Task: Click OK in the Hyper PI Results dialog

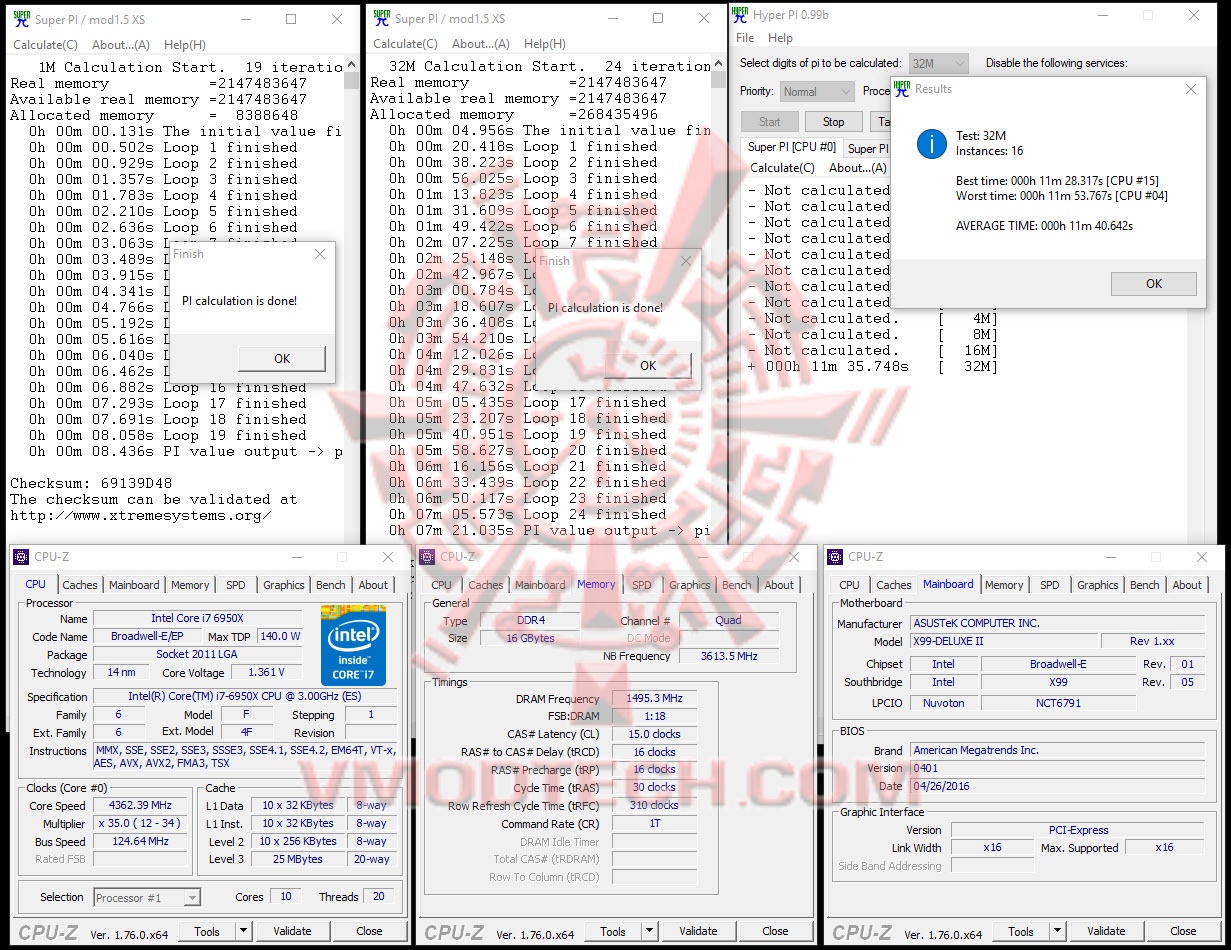Action: (1154, 283)
